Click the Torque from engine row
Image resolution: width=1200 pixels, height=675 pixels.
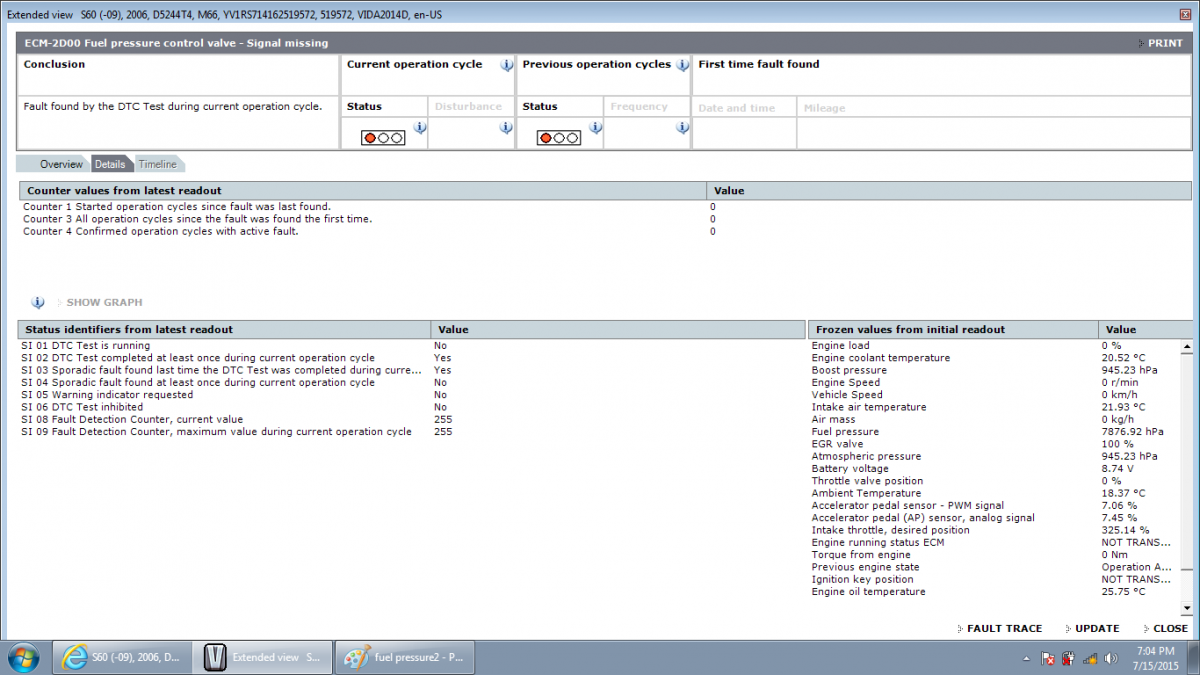click(994, 555)
